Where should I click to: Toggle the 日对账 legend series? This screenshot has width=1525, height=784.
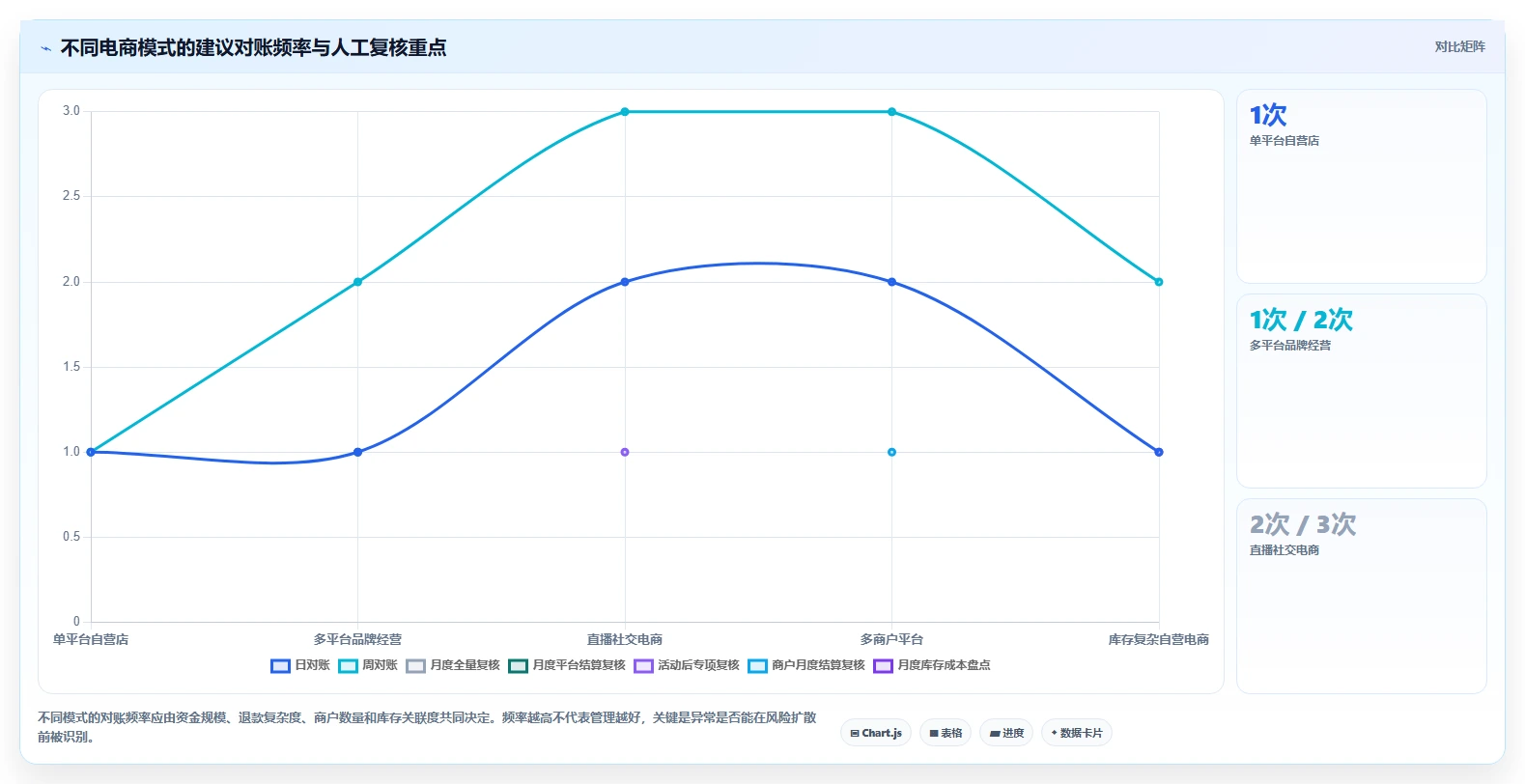(x=300, y=665)
